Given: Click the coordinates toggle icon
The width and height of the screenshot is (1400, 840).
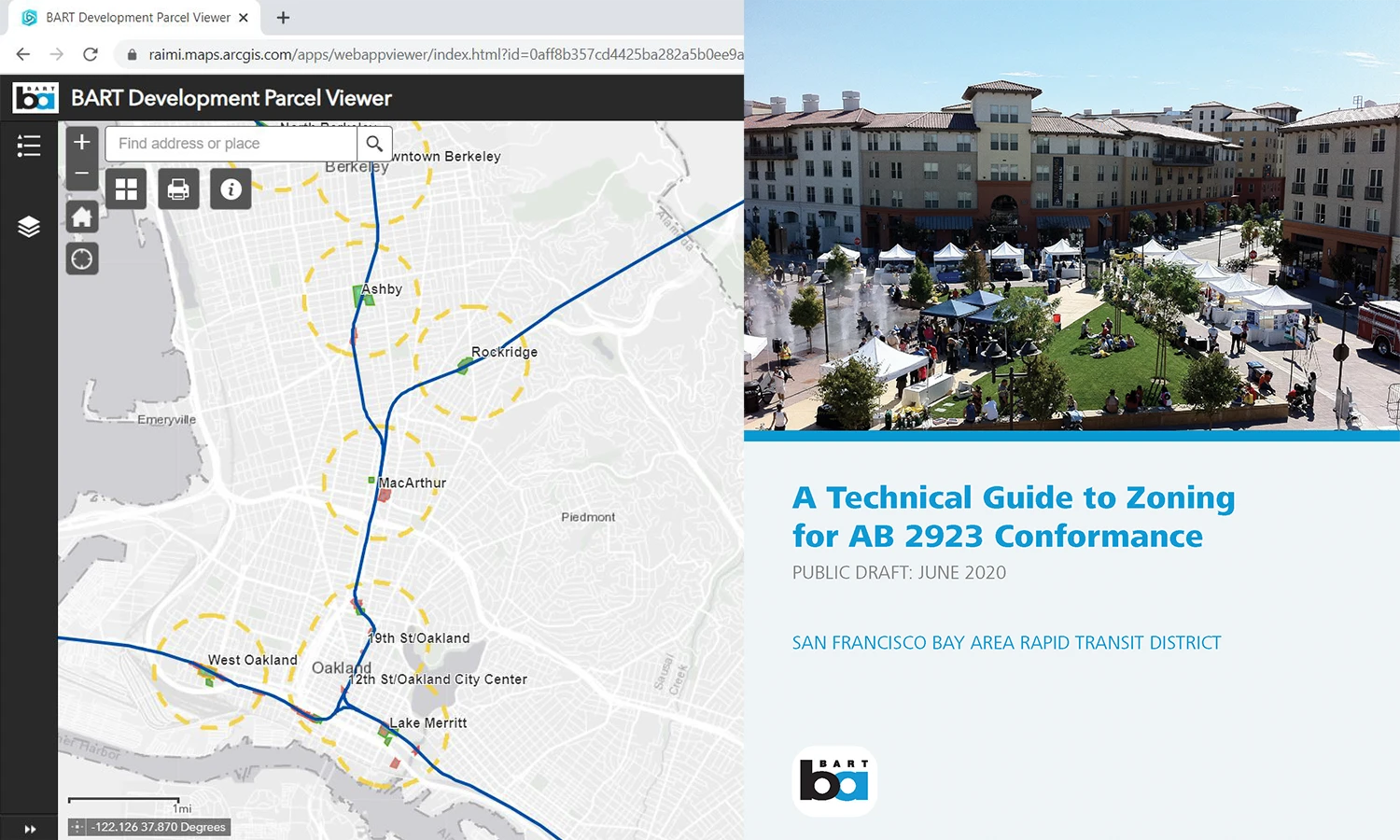Looking at the screenshot, I should [77, 827].
